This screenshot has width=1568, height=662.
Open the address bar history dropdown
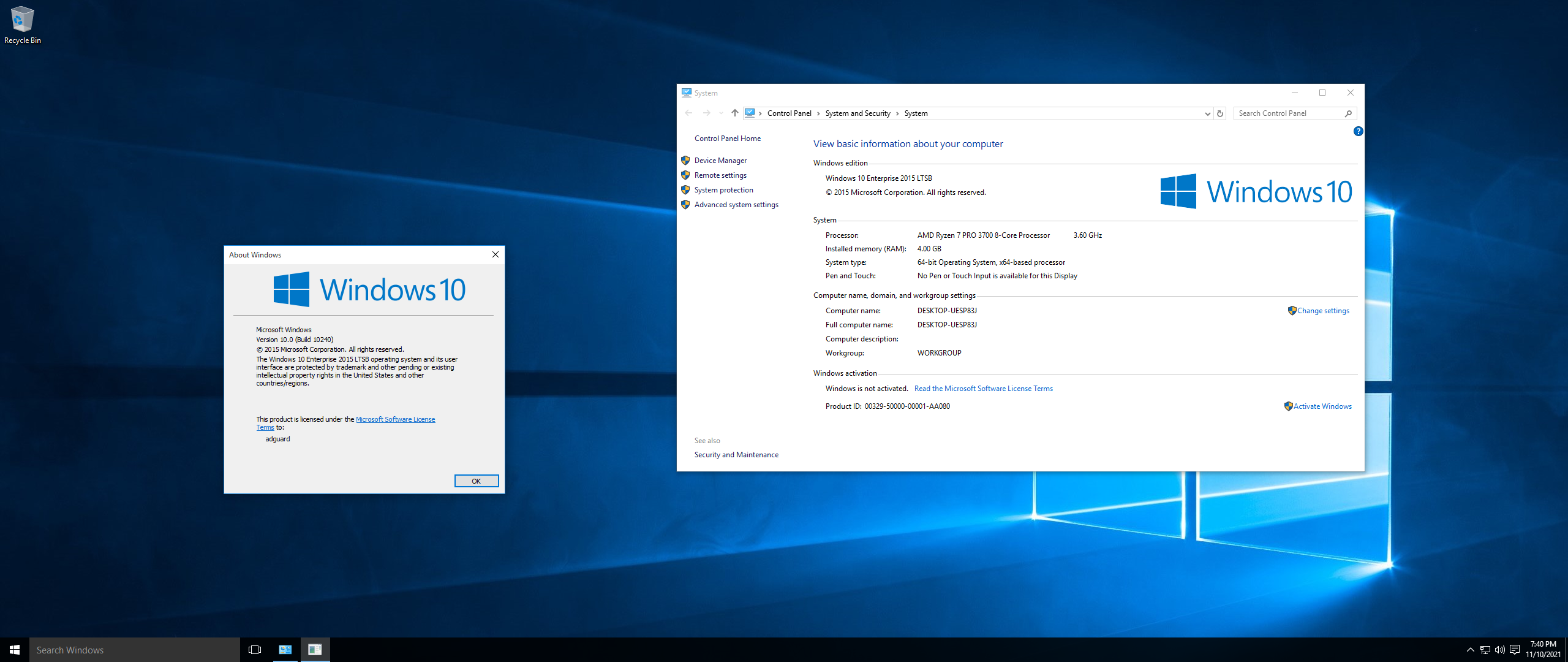coord(1207,113)
